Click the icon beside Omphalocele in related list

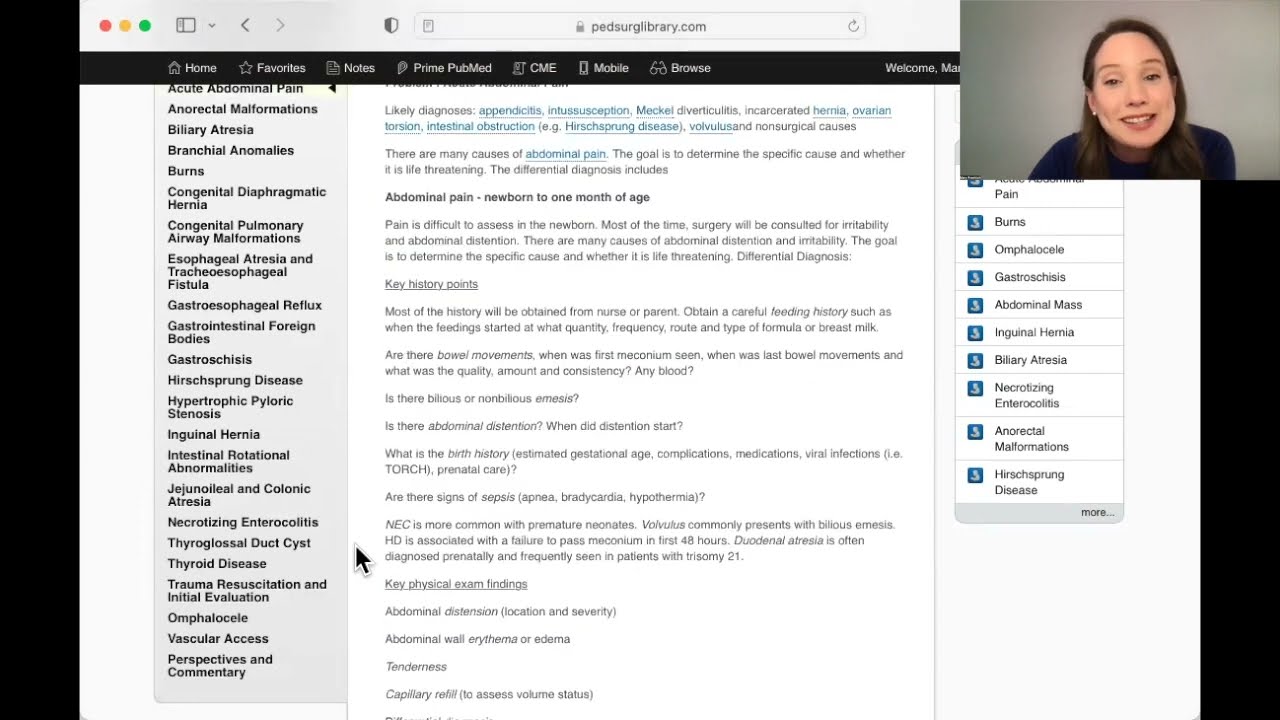tap(975, 250)
